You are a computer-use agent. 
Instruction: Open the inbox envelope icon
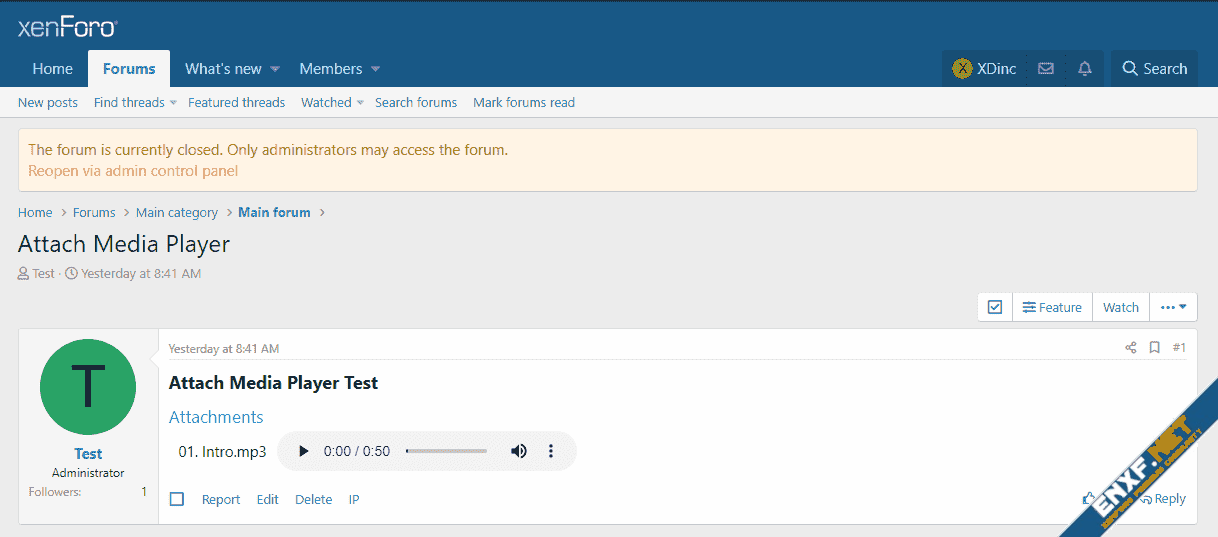tap(1046, 69)
